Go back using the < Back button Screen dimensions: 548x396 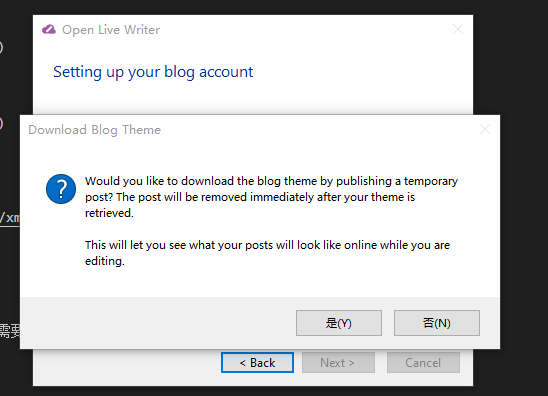(x=257, y=362)
